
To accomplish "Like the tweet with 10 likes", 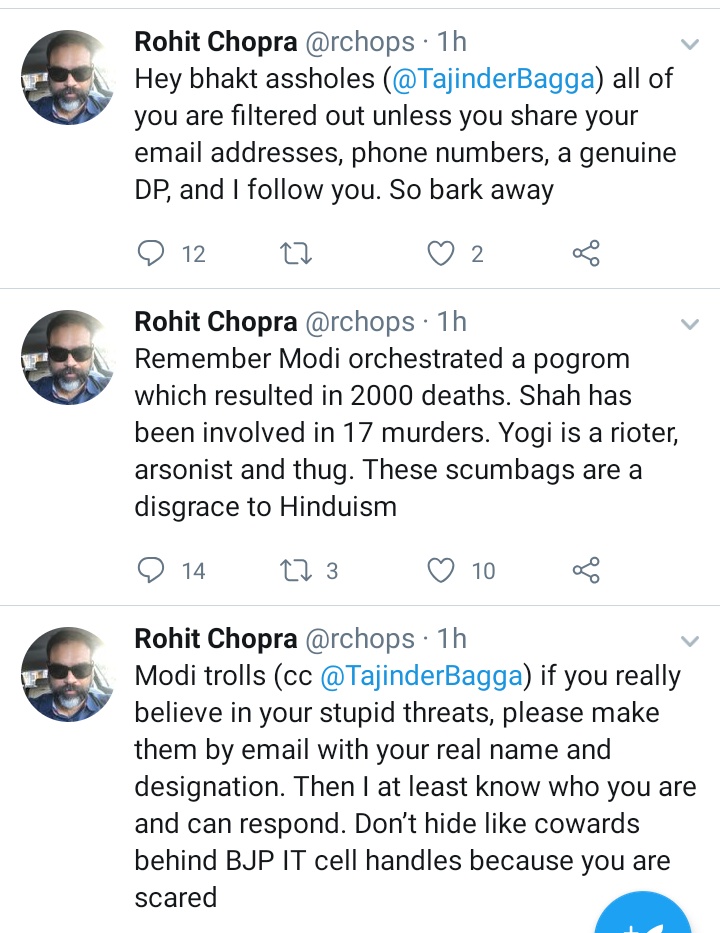I will [x=441, y=570].
